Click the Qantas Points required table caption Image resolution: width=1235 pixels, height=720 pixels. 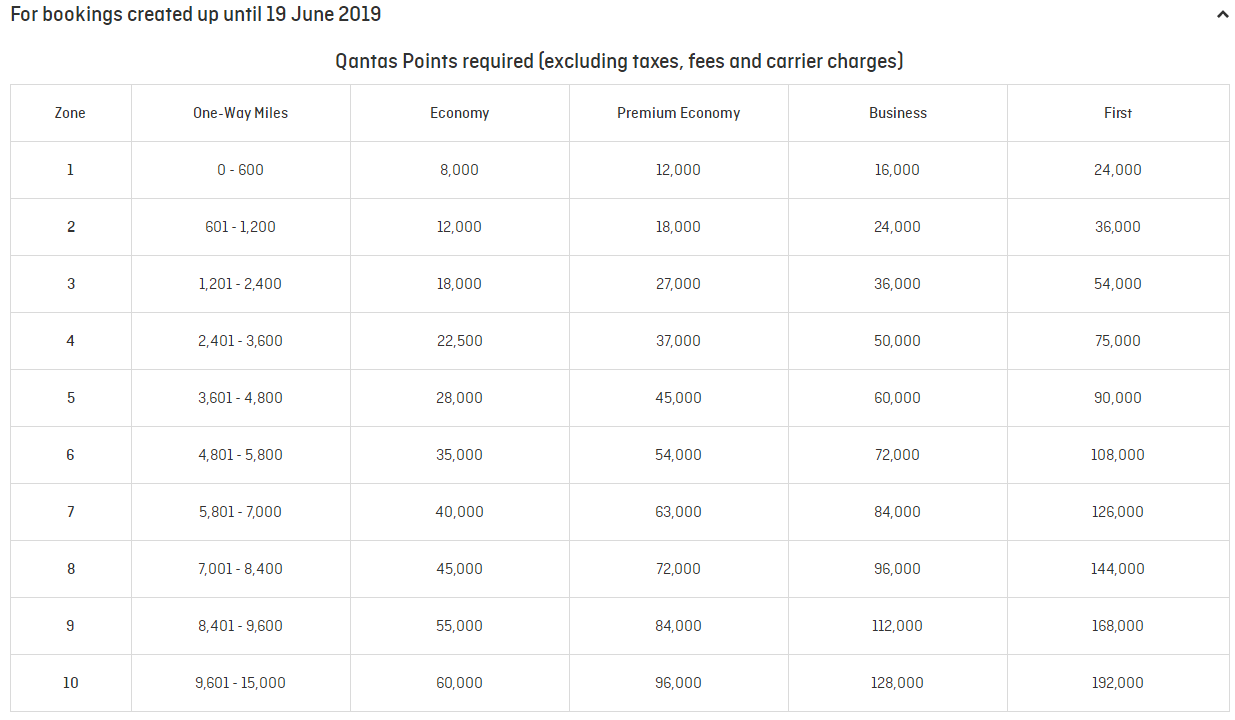[619, 62]
